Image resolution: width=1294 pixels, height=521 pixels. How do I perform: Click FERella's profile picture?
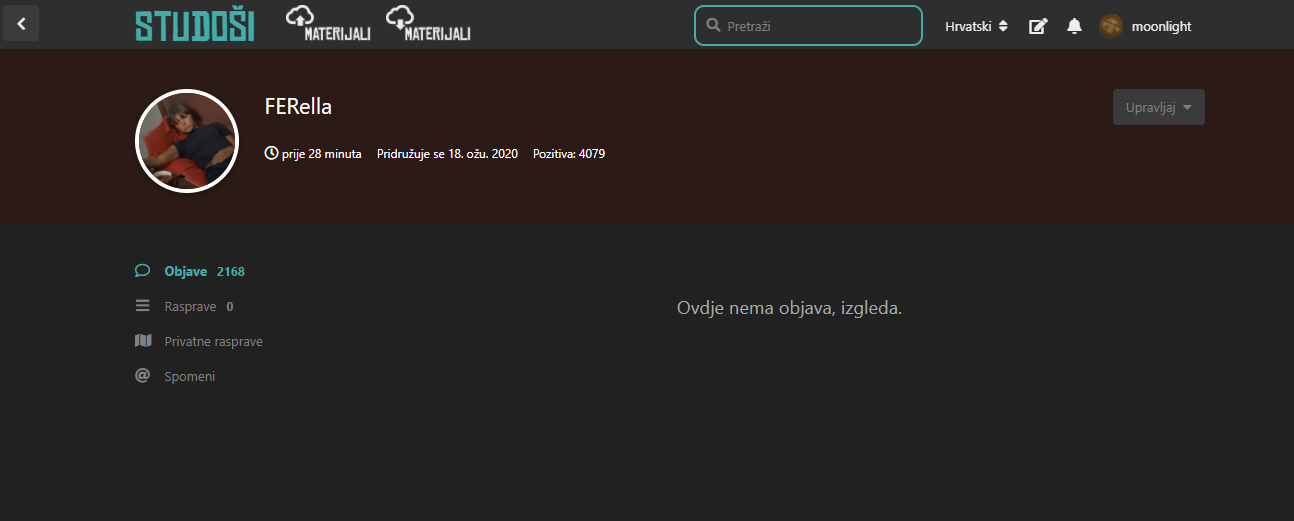click(x=187, y=140)
